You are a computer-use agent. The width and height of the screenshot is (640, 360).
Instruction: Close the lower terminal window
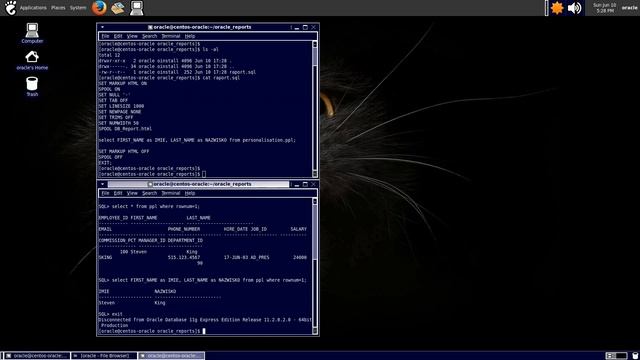coord(313,184)
